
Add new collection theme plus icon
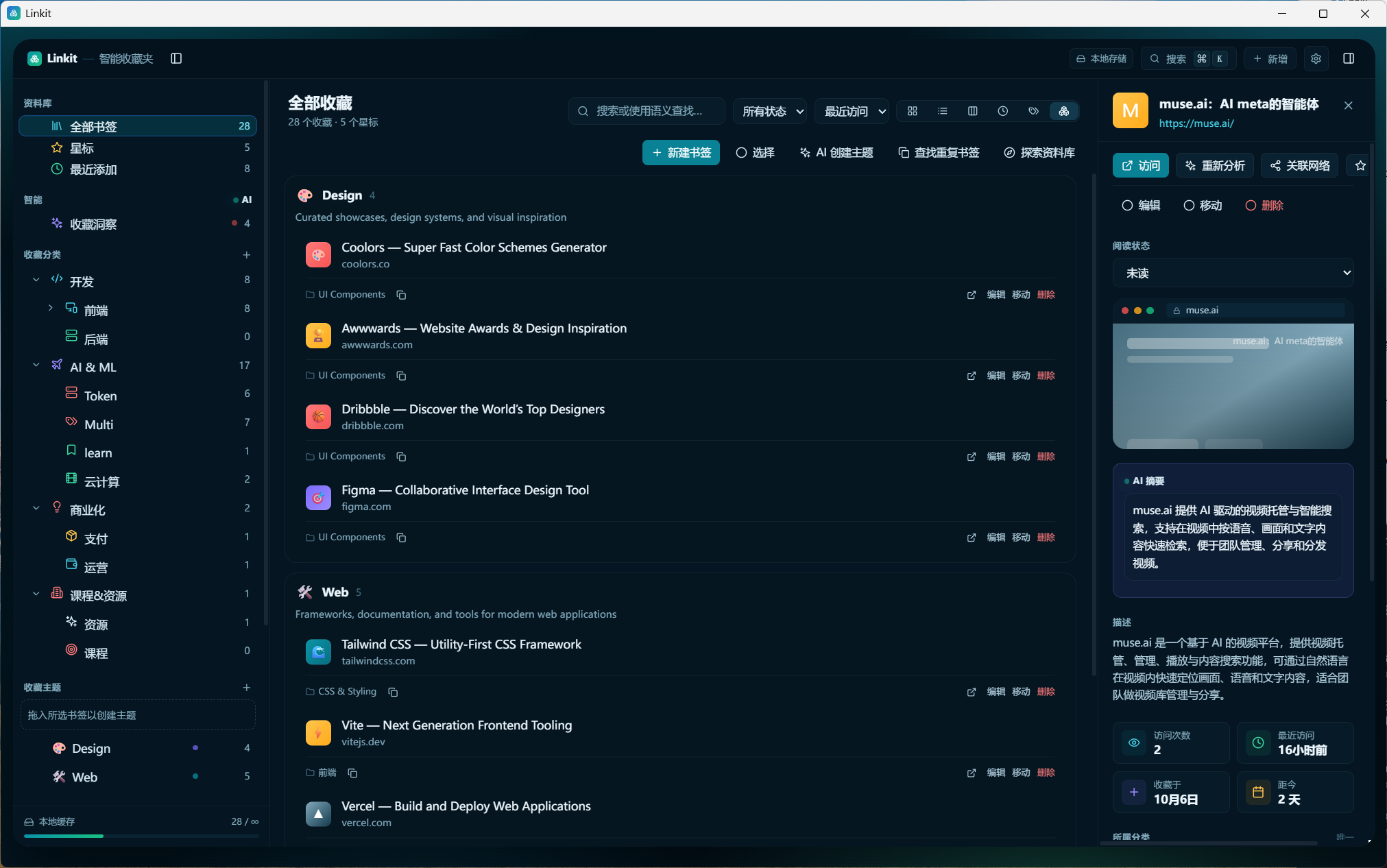pyautogui.click(x=246, y=687)
